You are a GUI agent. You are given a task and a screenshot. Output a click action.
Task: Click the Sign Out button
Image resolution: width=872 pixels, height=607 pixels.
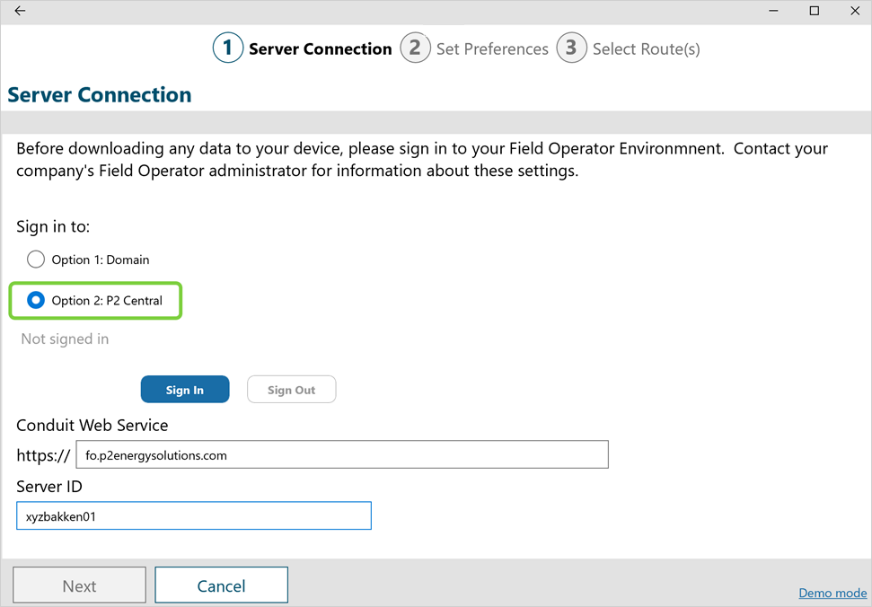pos(291,390)
